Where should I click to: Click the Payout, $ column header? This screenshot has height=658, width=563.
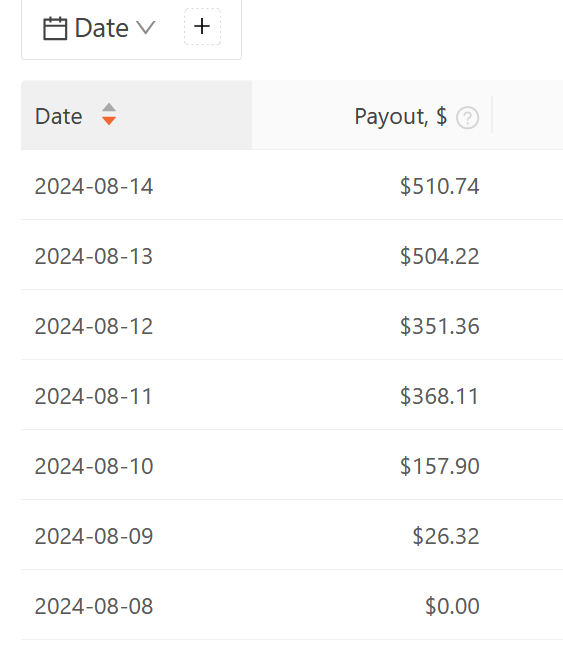coord(401,116)
